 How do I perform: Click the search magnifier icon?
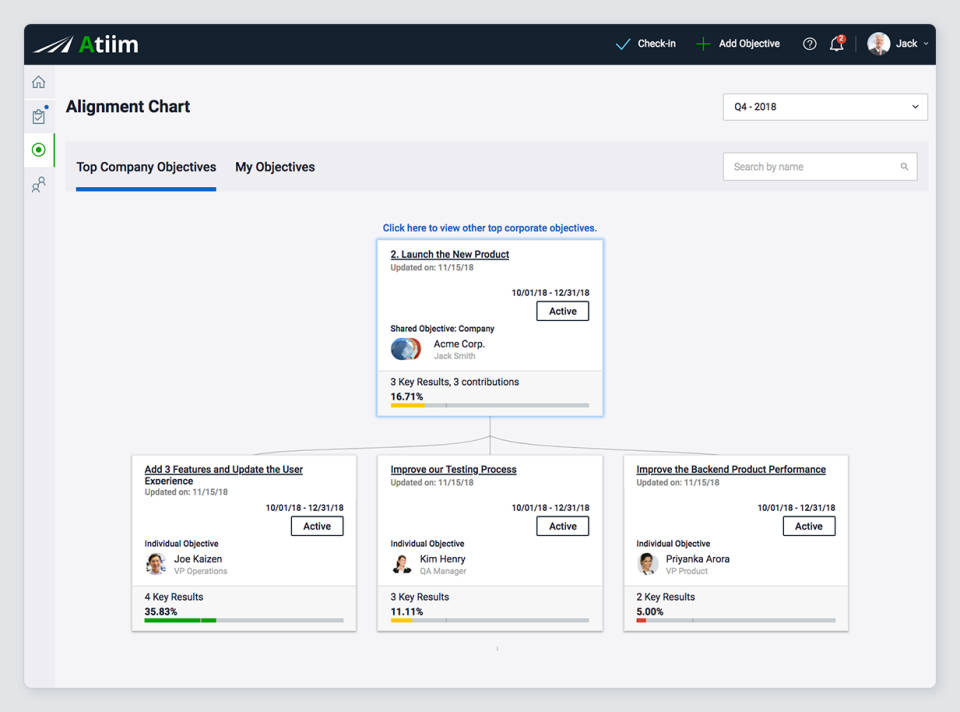coord(904,167)
